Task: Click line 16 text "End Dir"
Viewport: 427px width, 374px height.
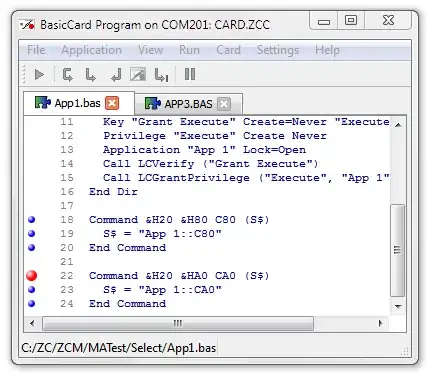Action: 113,192
